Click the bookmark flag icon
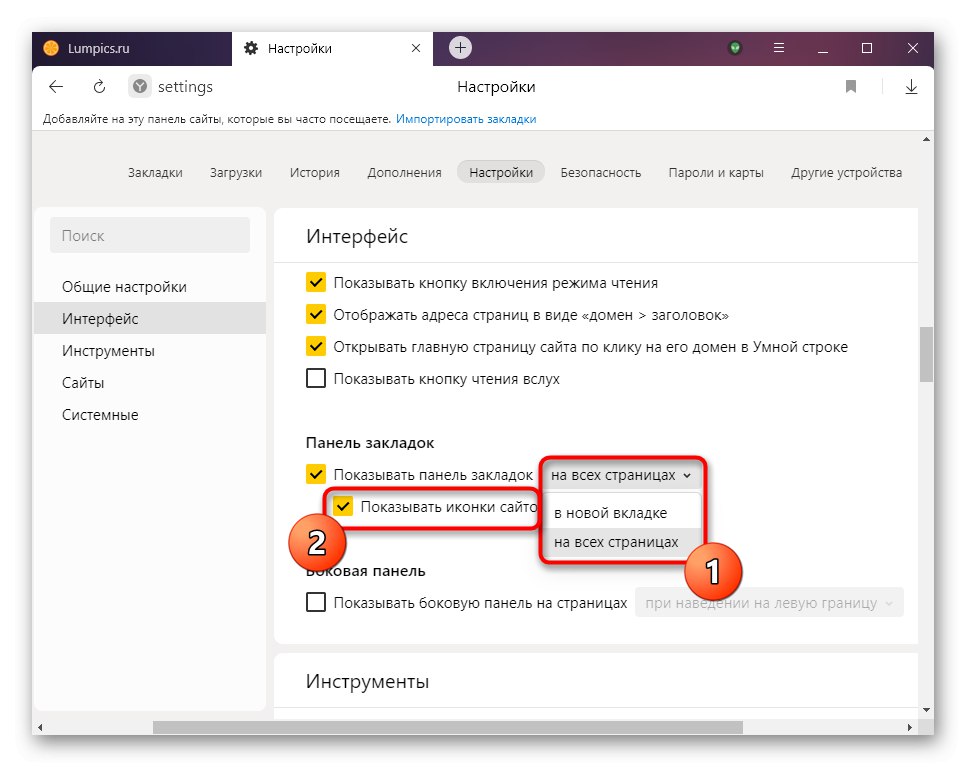This screenshot has width=966, height=767. point(851,87)
